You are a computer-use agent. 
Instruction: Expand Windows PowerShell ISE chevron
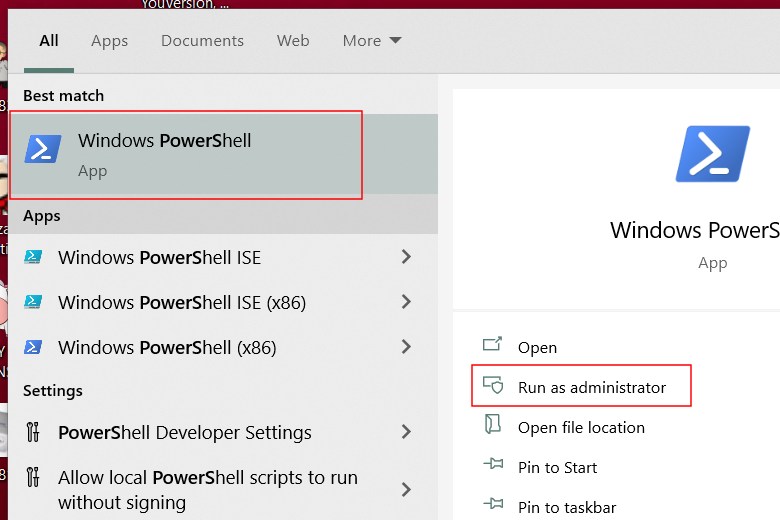click(406, 257)
